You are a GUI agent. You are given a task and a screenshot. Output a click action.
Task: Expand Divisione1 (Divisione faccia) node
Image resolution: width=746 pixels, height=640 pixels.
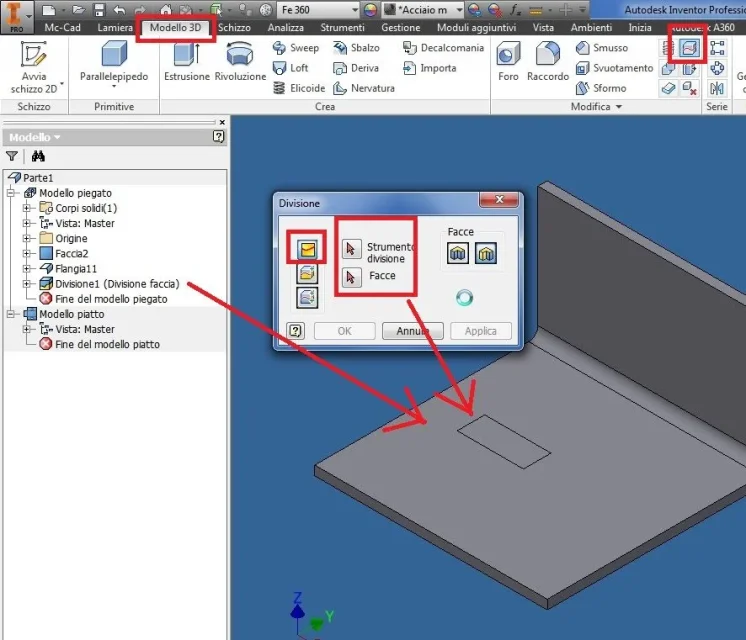[x=27, y=284]
